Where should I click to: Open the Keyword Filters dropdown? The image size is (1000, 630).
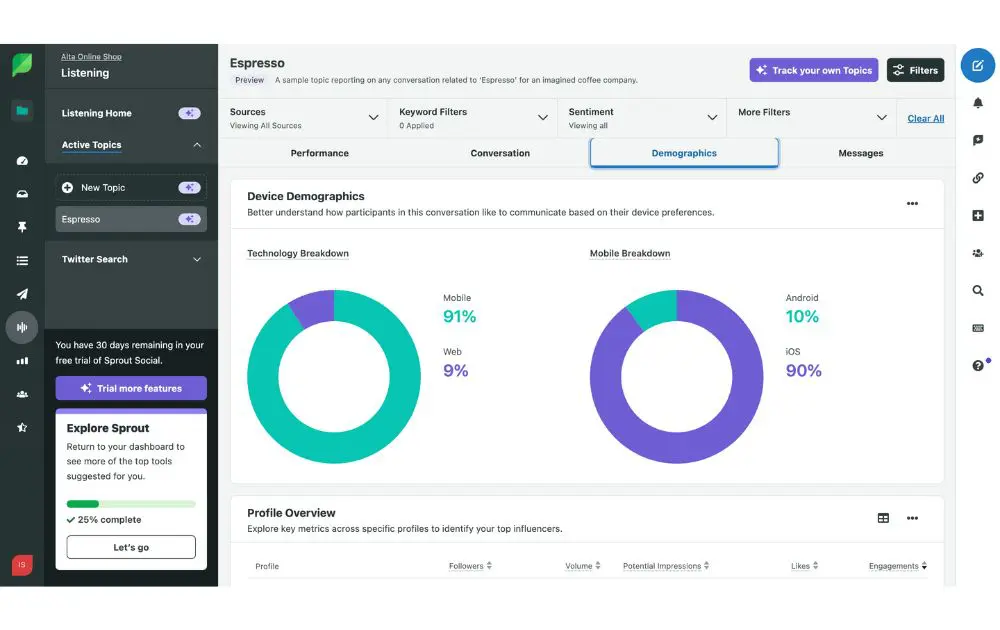click(473, 117)
